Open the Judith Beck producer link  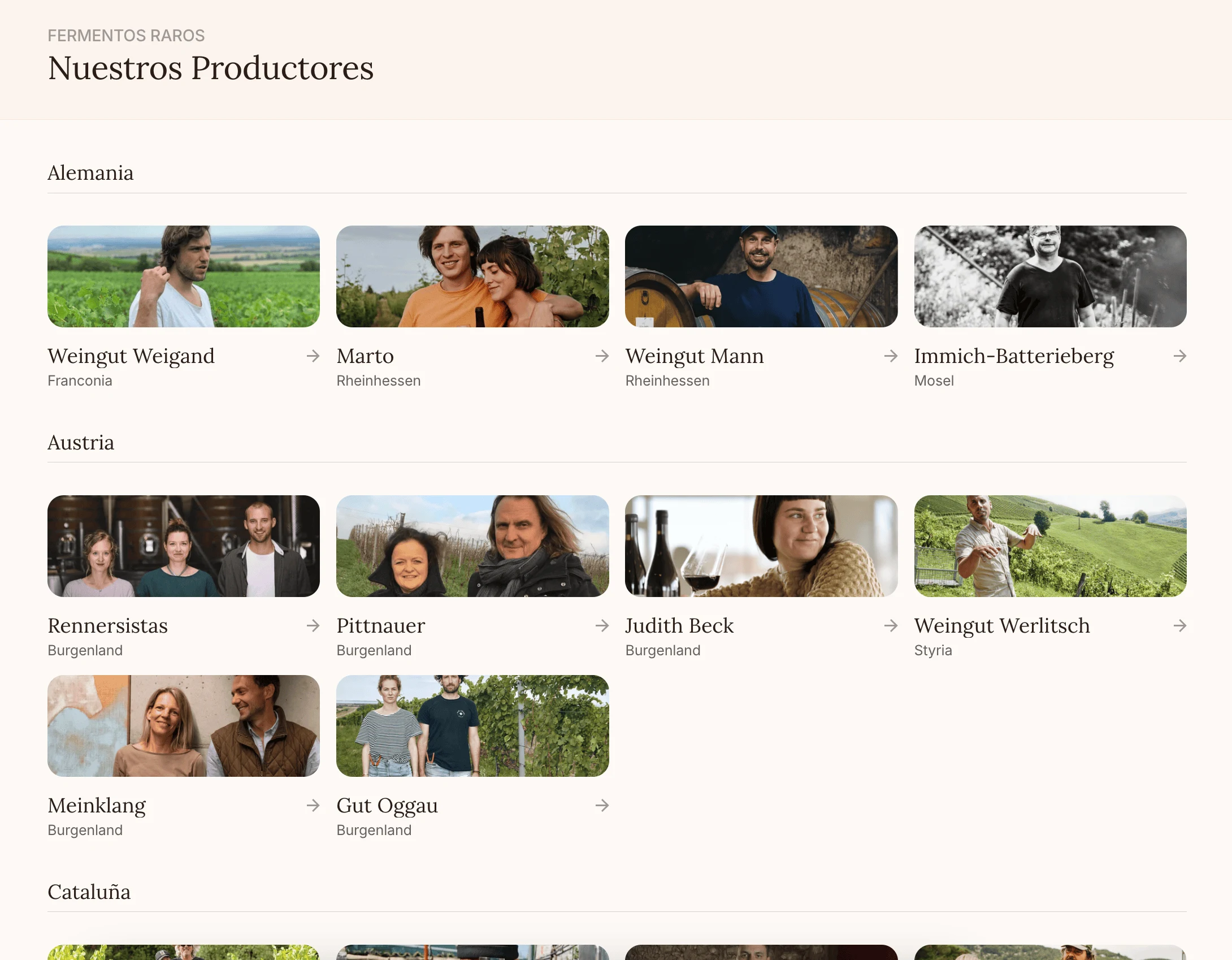(x=679, y=626)
